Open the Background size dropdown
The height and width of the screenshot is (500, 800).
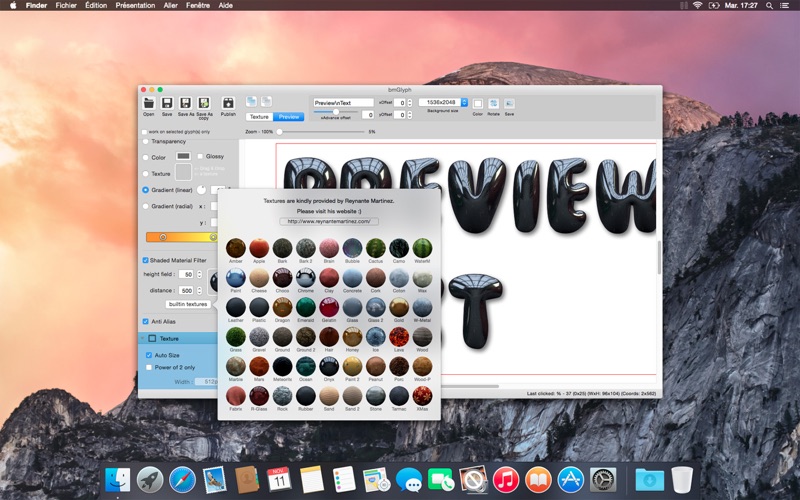443,103
